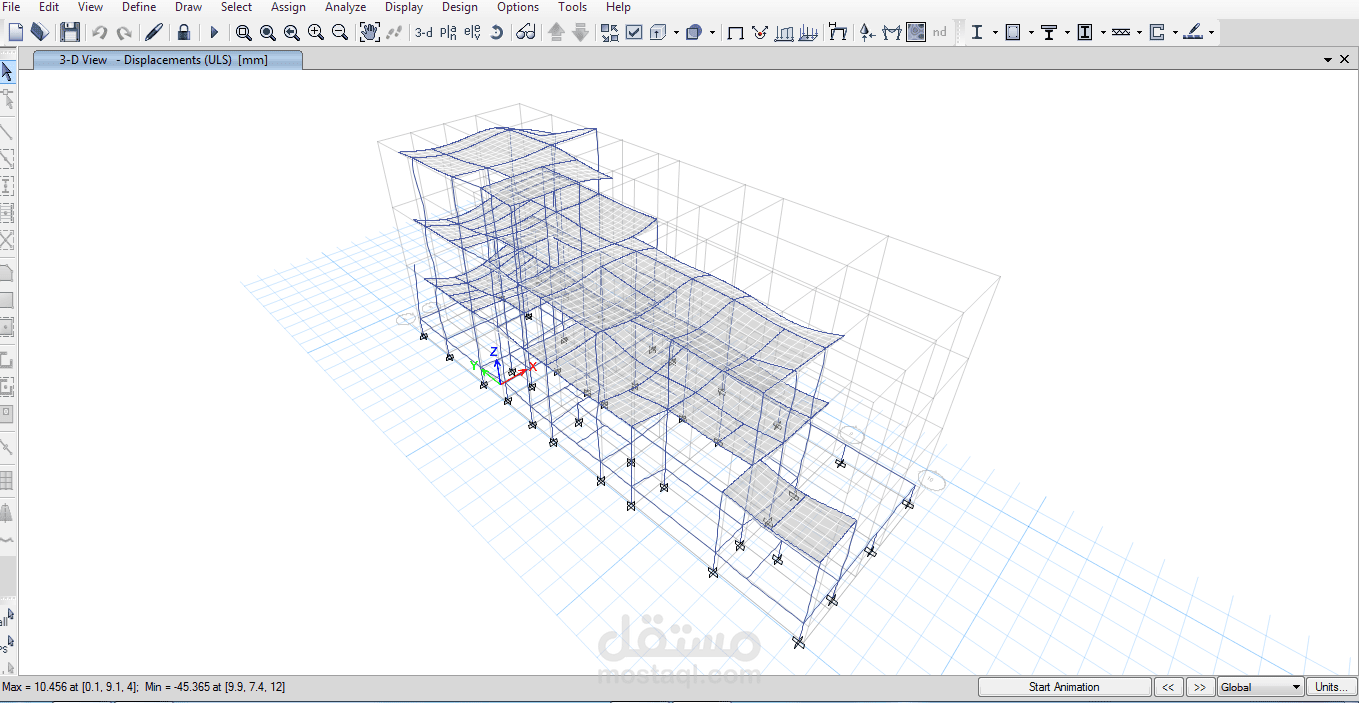Click the >> next step button

tap(1200, 687)
